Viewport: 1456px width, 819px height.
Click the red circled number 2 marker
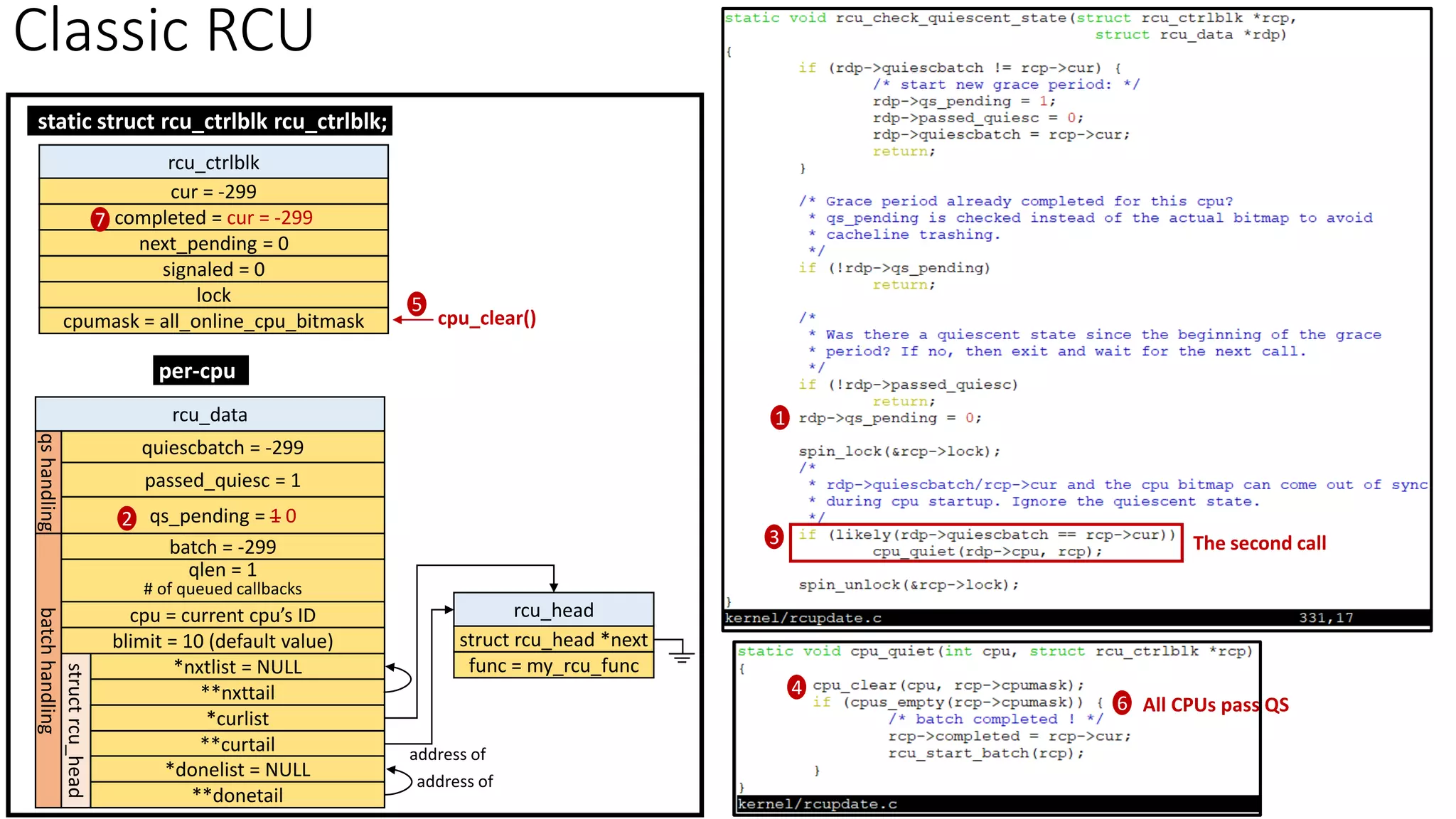click(127, 518)
